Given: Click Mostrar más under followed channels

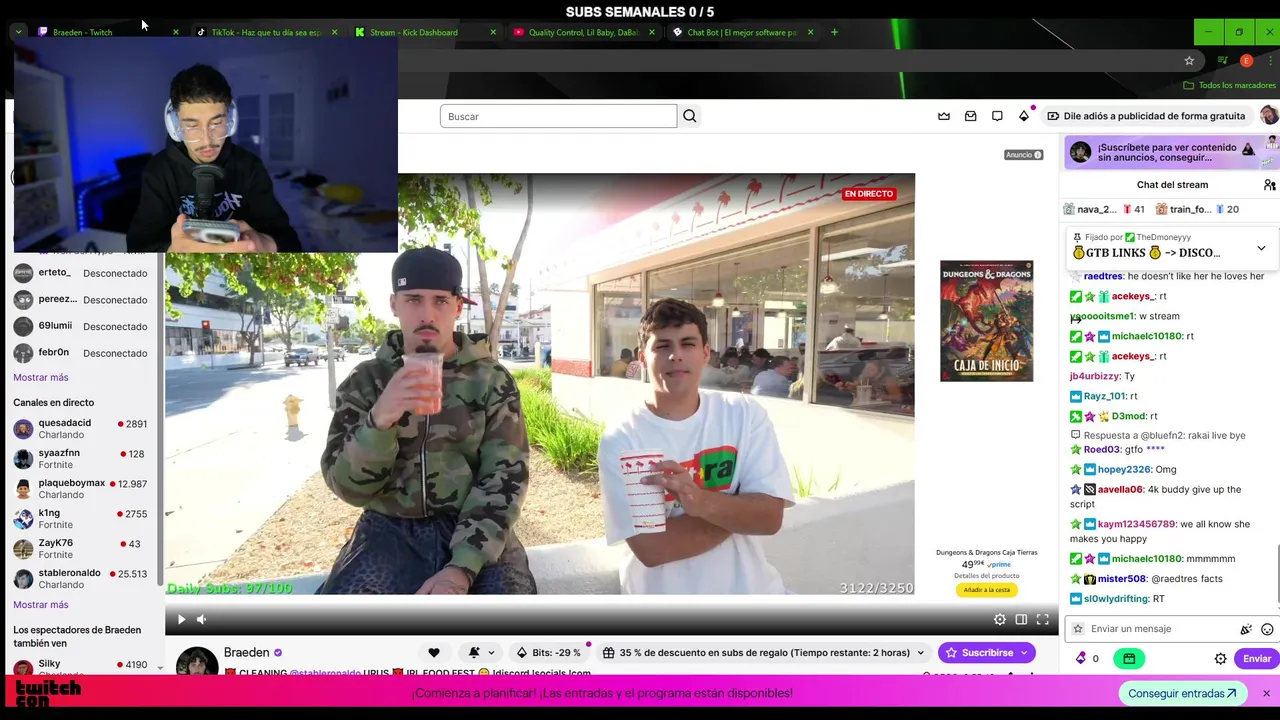Looking at the screenshot, I should [x=41, y=377].
